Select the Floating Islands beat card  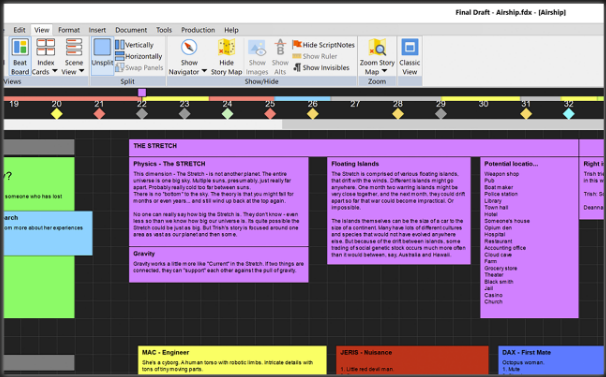tap(398, 211)
